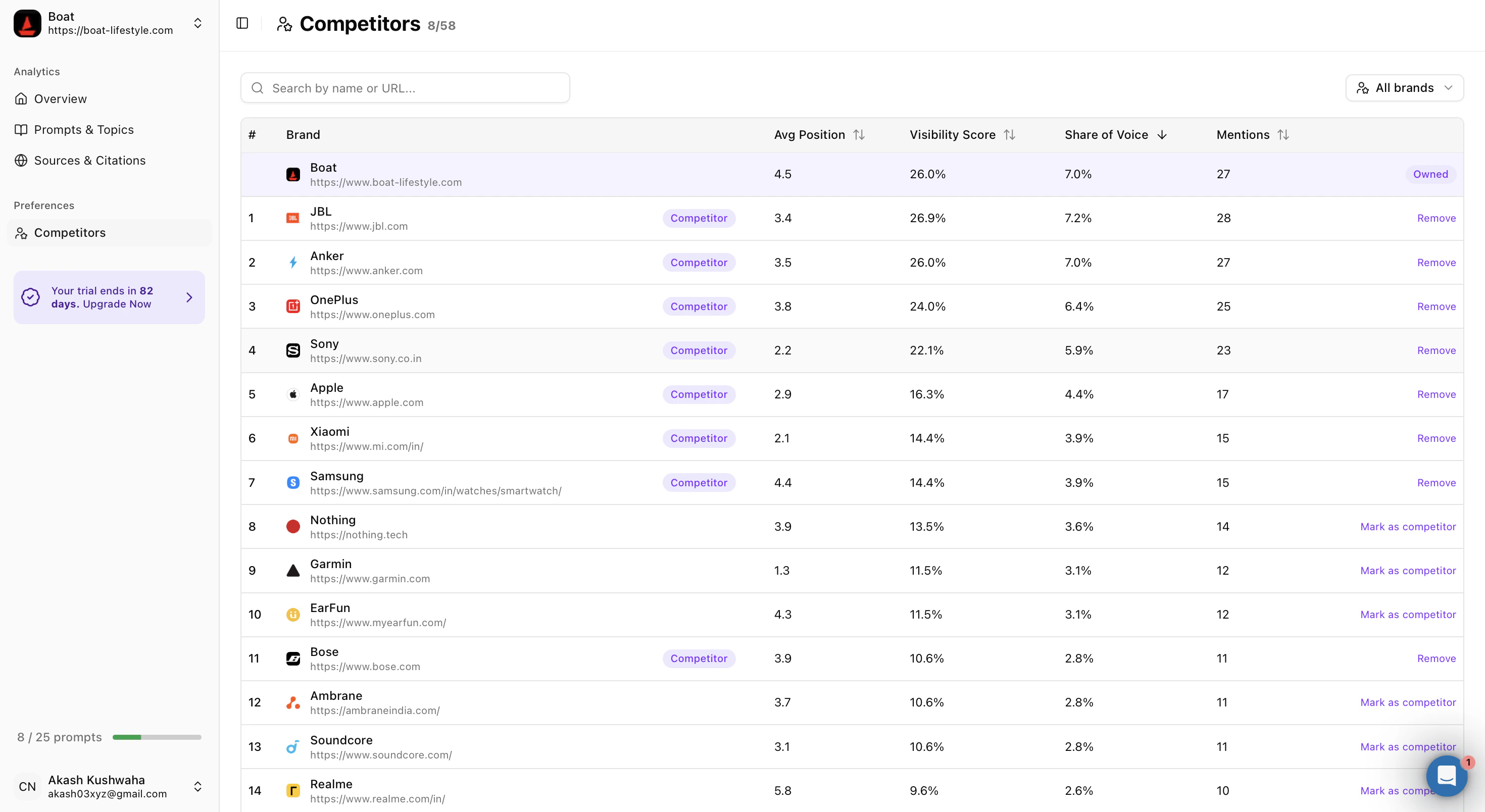
Task: Remove OnePlus from competitors
Action: [1436, 307]
